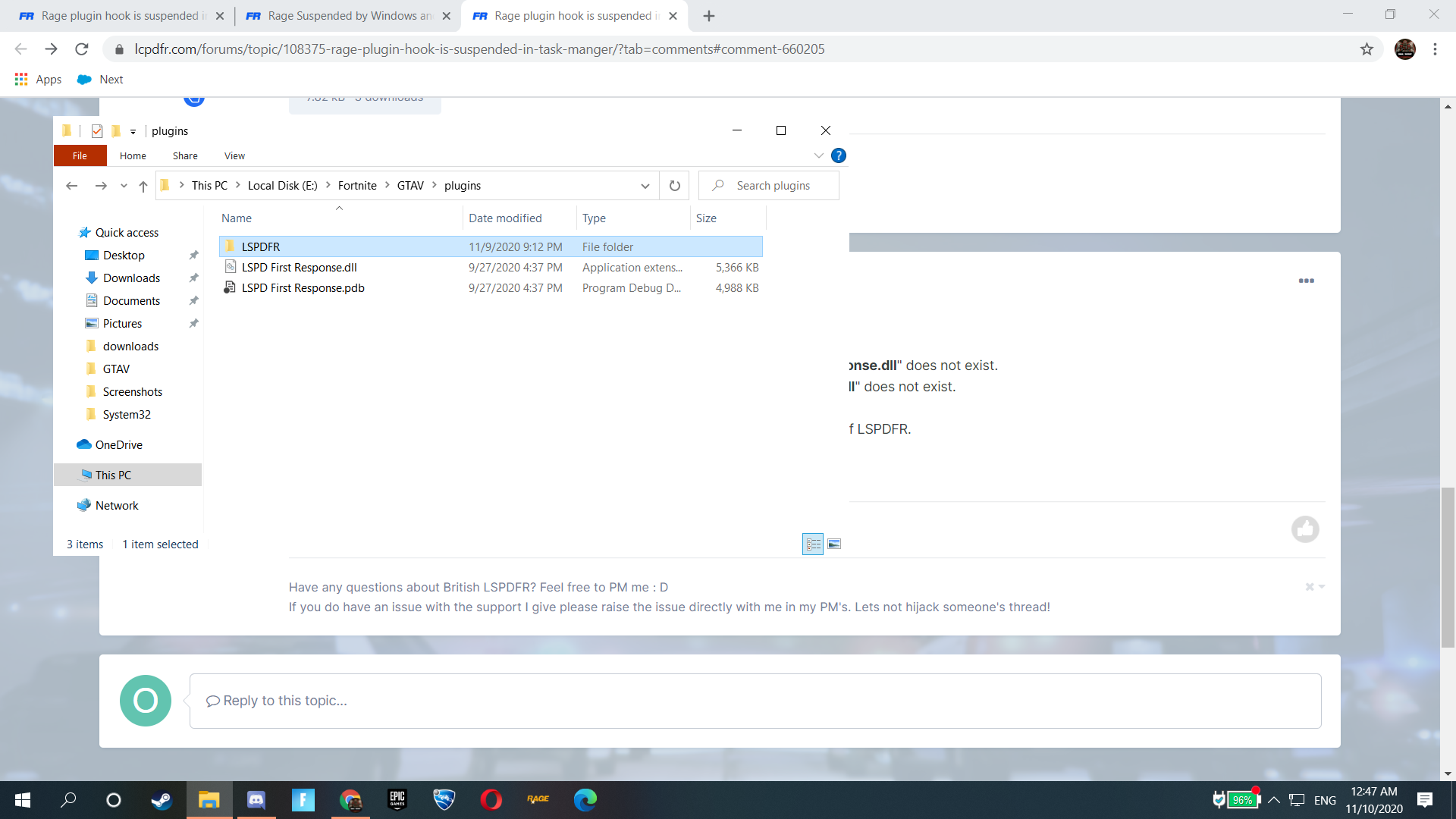Open the post options three-dot menu
Viewport: 1456px width, 819px height.
click(x=1306, y=281)
